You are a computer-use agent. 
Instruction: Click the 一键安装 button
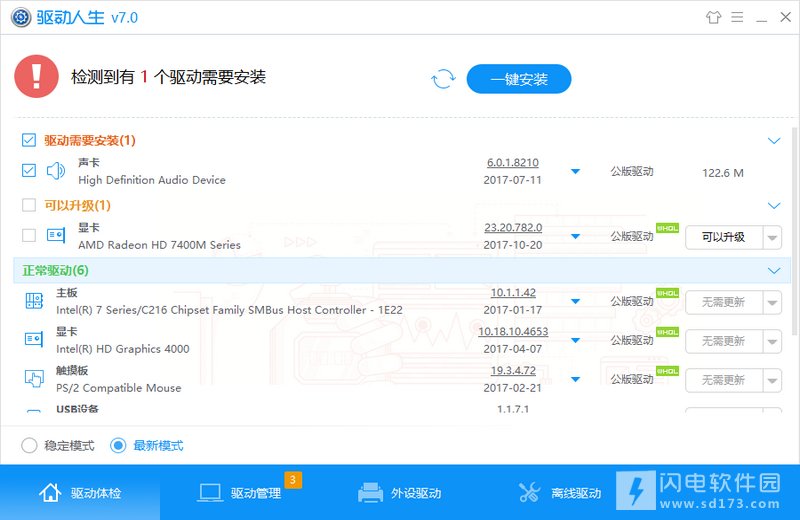pos(519,79)
